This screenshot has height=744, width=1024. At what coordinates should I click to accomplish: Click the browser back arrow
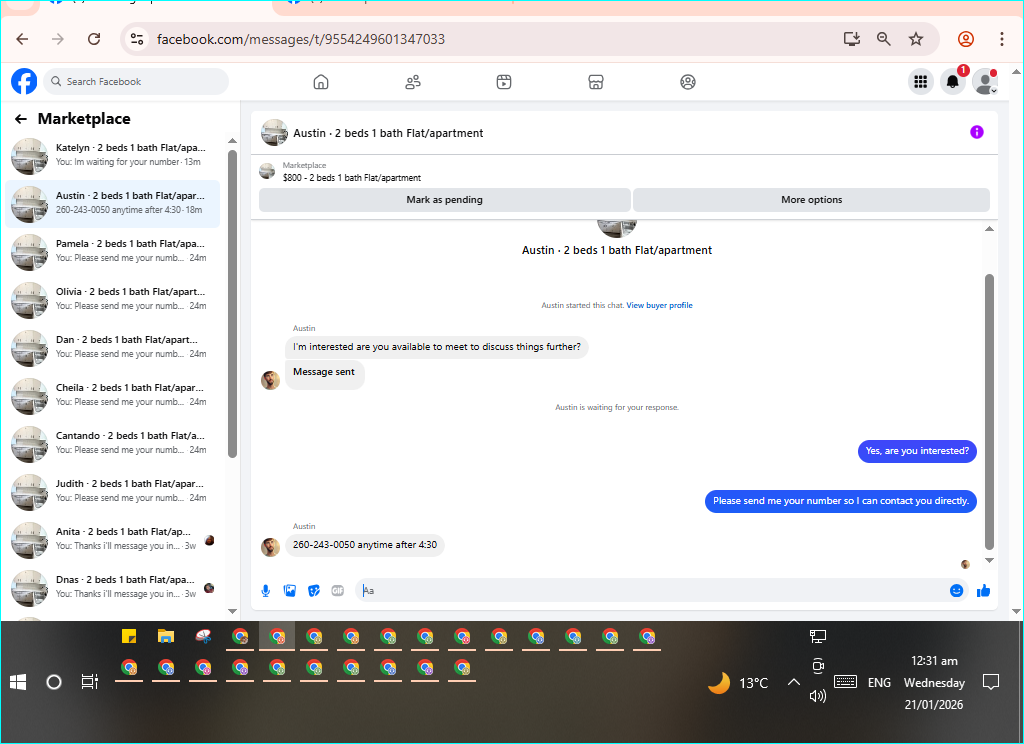pos(22,39)
